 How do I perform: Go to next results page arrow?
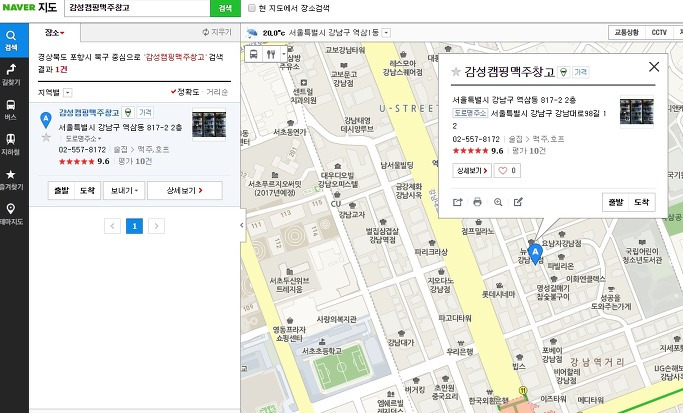pyautogui.click(x=156, y=226)
